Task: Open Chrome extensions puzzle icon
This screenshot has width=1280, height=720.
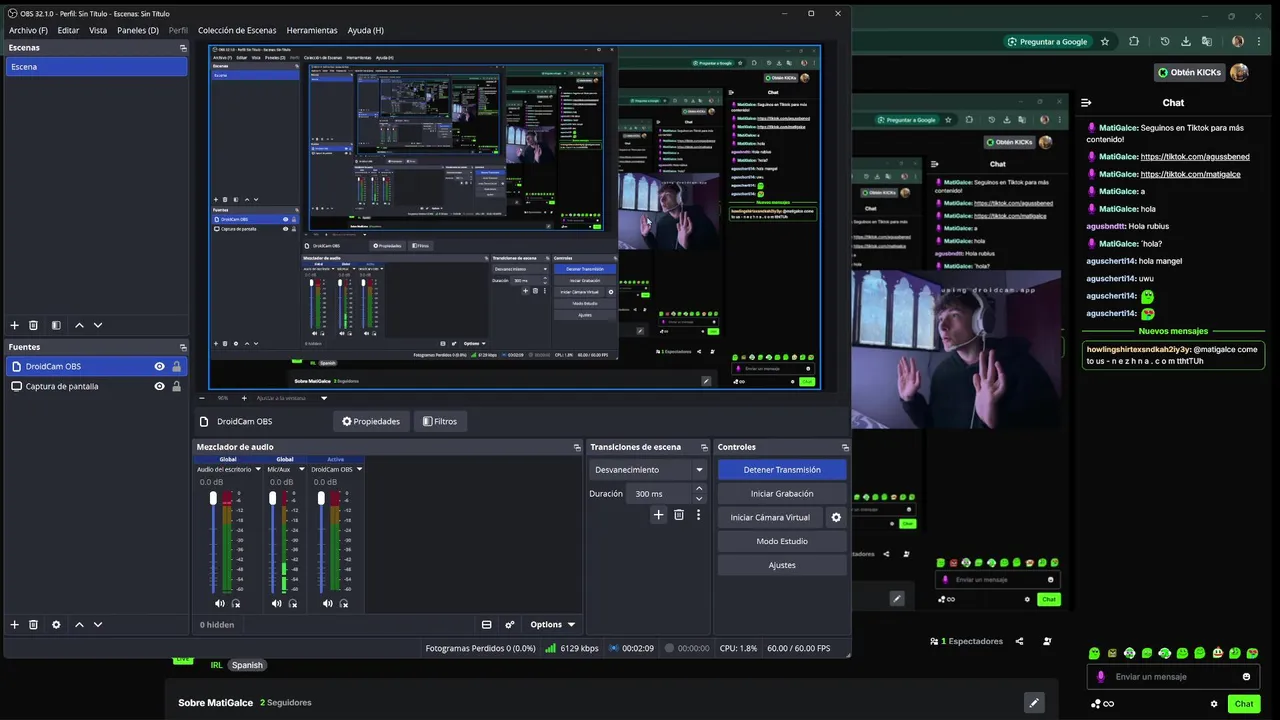Action: pyautogui.click(x=1133, y=42)
